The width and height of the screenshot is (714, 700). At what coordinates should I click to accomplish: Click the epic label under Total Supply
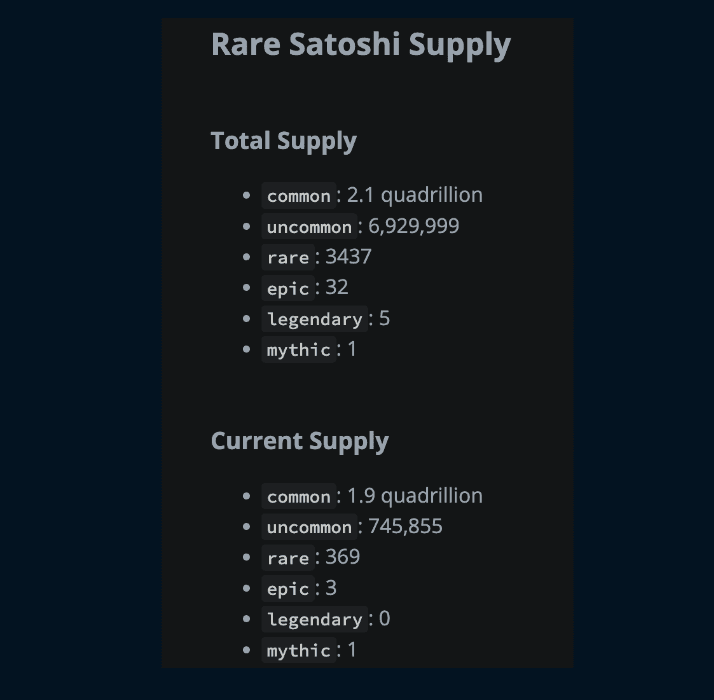point(288,288)
